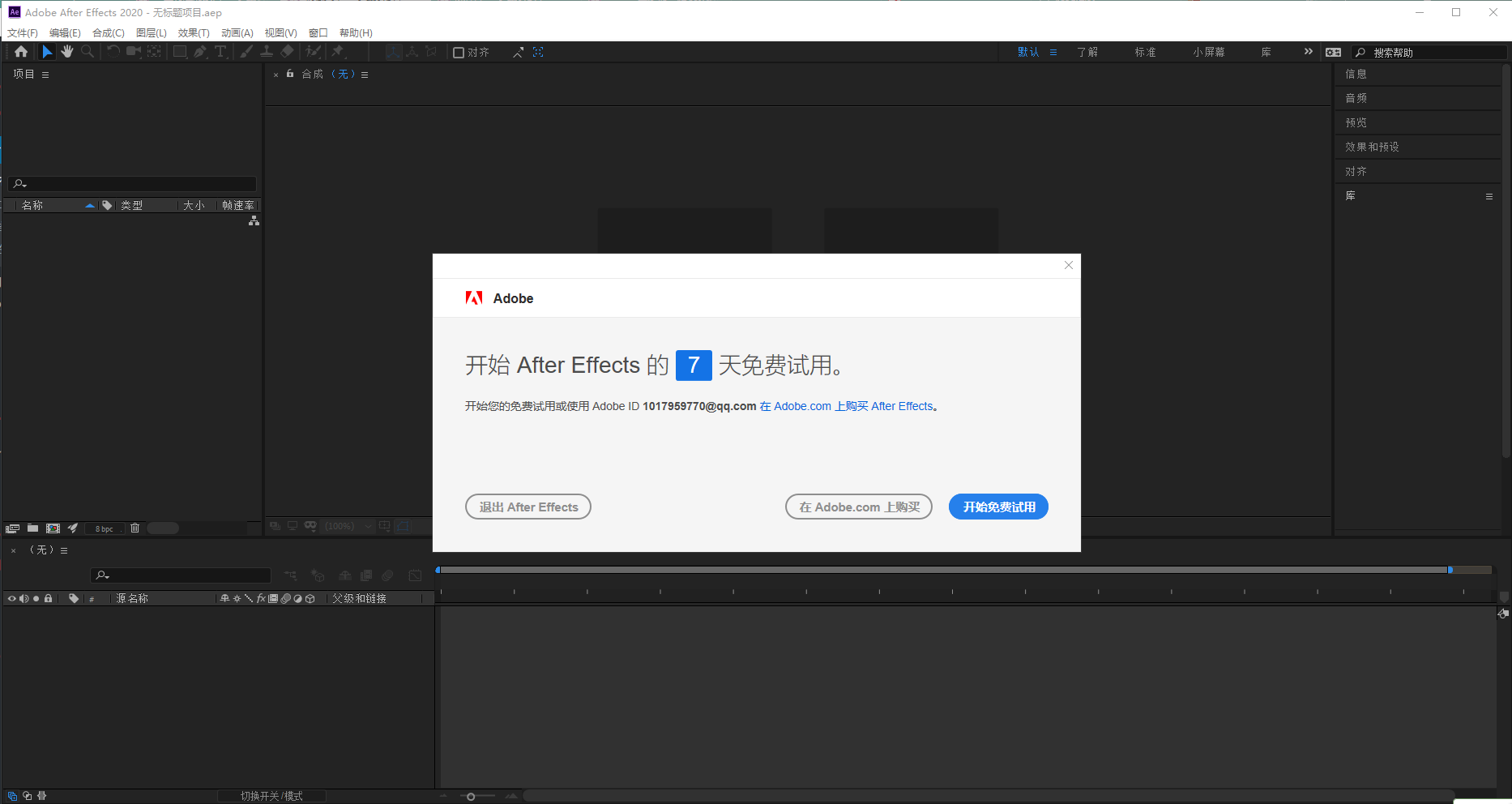Switch to the 标准 workspace tab

click(1145, 52)
